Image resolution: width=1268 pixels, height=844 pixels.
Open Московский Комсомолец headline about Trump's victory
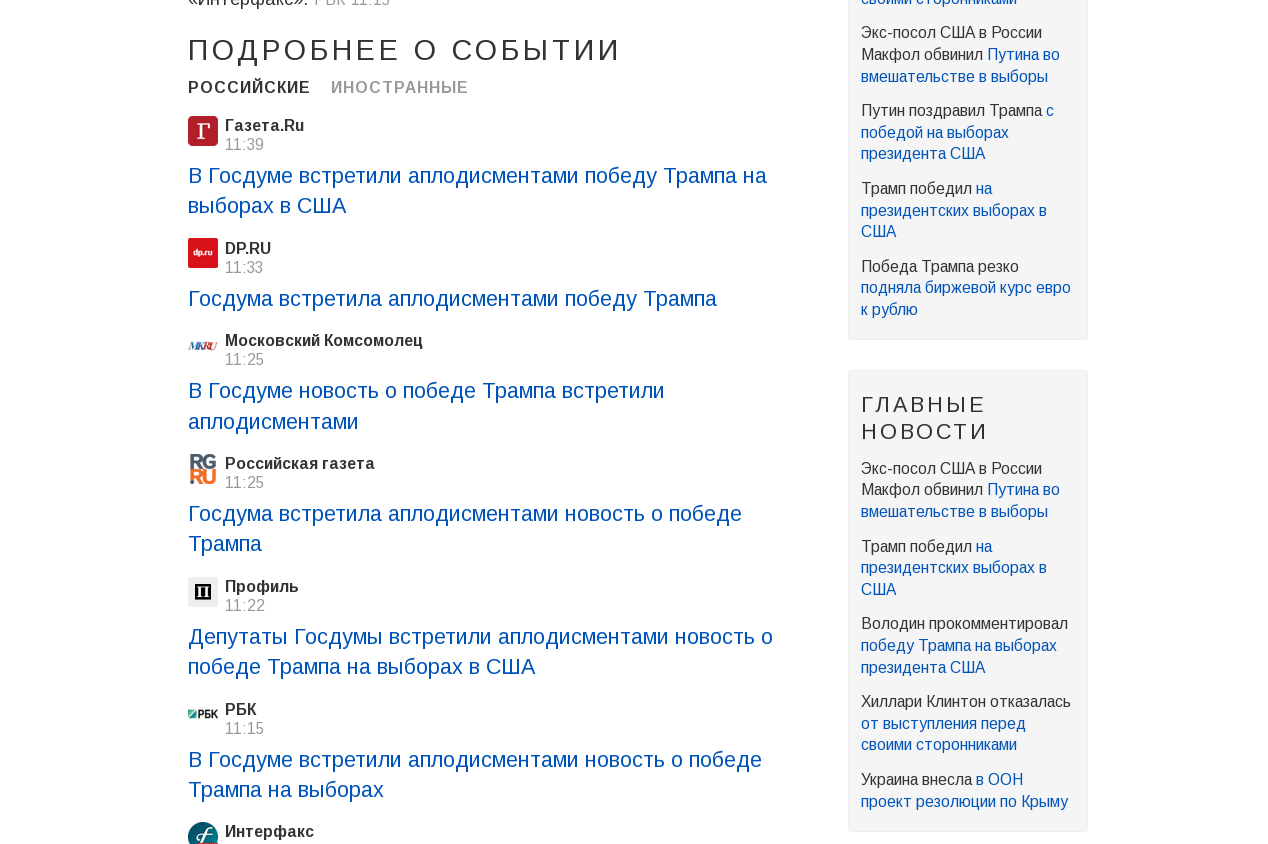426,406
